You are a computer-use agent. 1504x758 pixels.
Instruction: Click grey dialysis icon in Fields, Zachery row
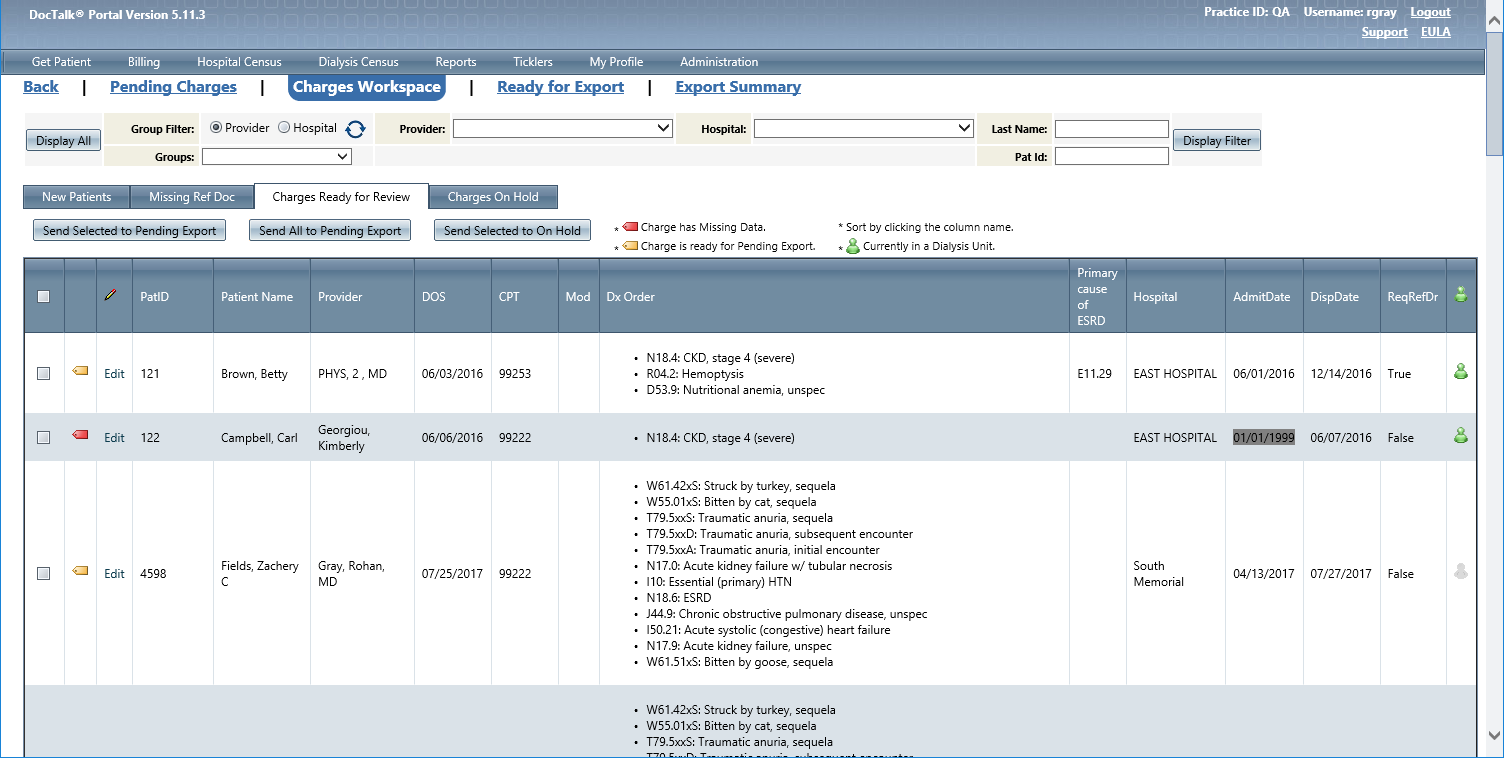1460,572
